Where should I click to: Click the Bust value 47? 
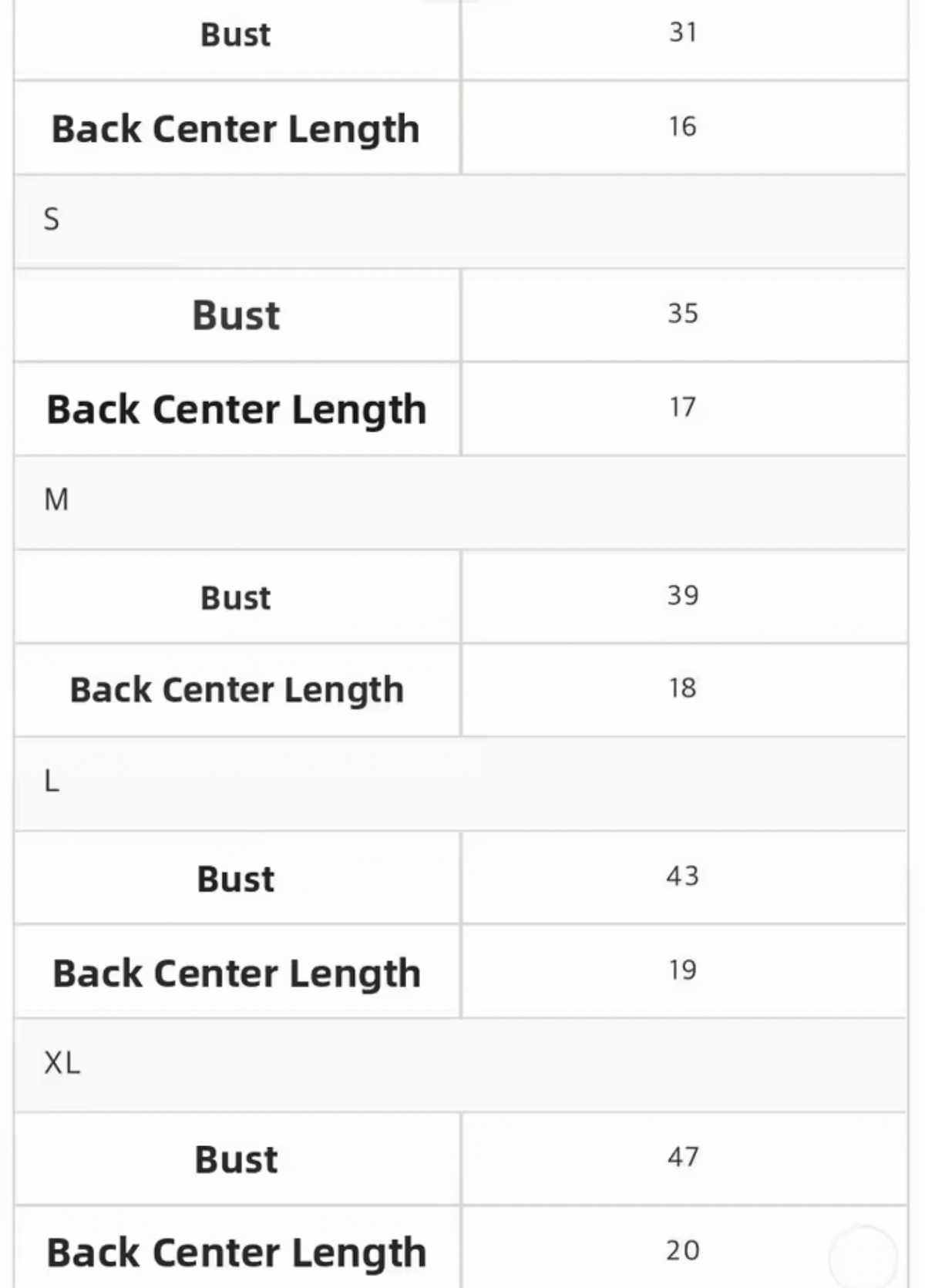(683, 1158)
